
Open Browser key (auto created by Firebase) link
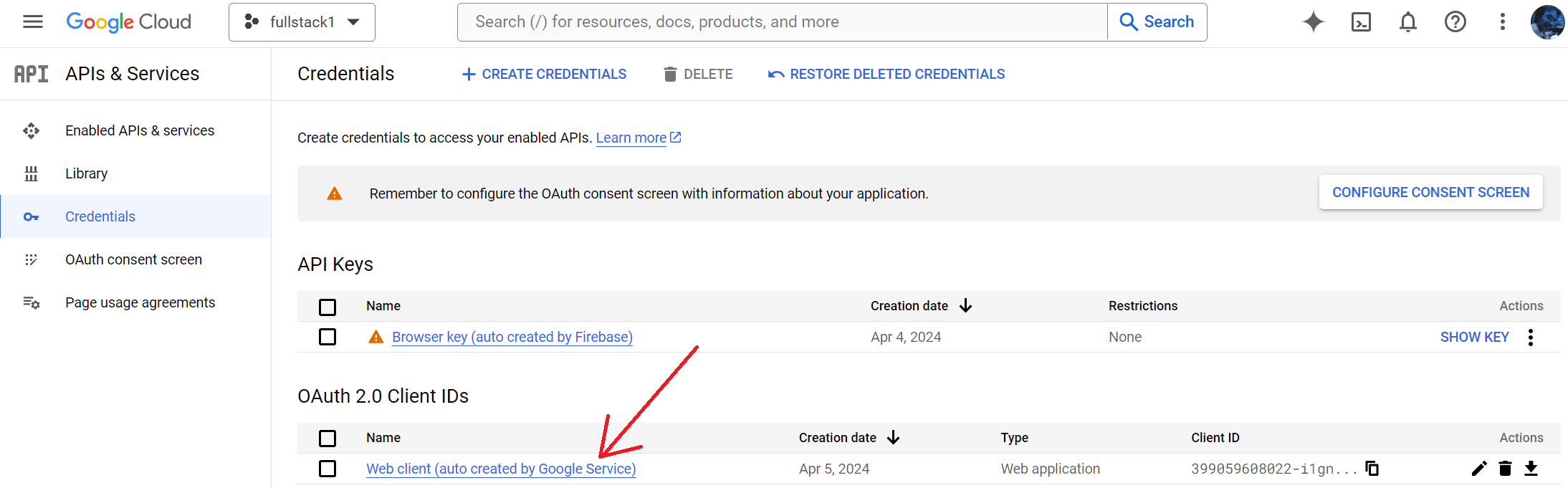[x=512, y=337]
